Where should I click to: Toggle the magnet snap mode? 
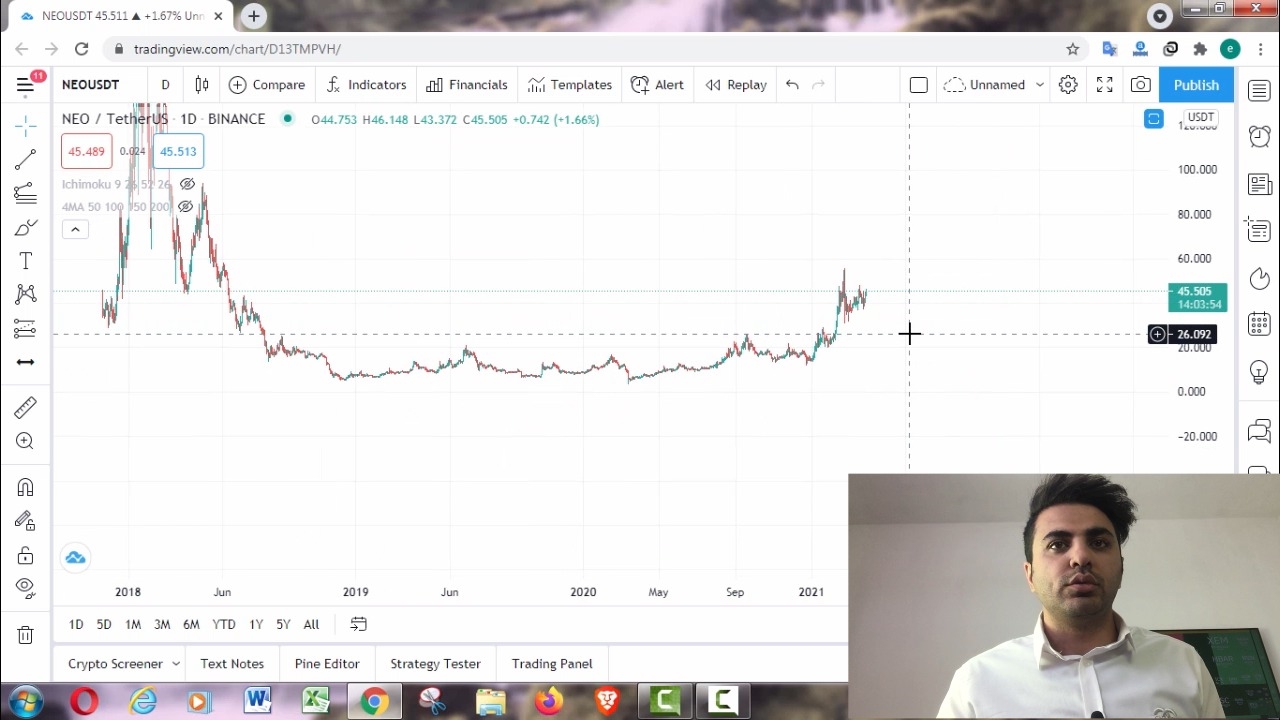click(x=26, y=487)
